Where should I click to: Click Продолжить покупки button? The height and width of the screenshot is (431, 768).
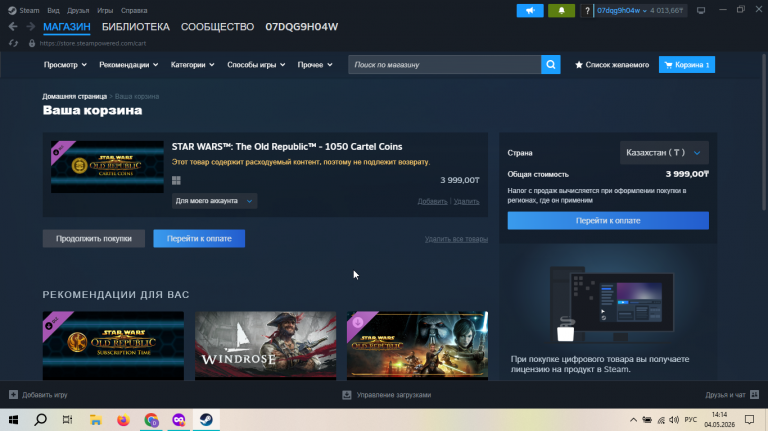pyautogui.click(x=94, y=239)
